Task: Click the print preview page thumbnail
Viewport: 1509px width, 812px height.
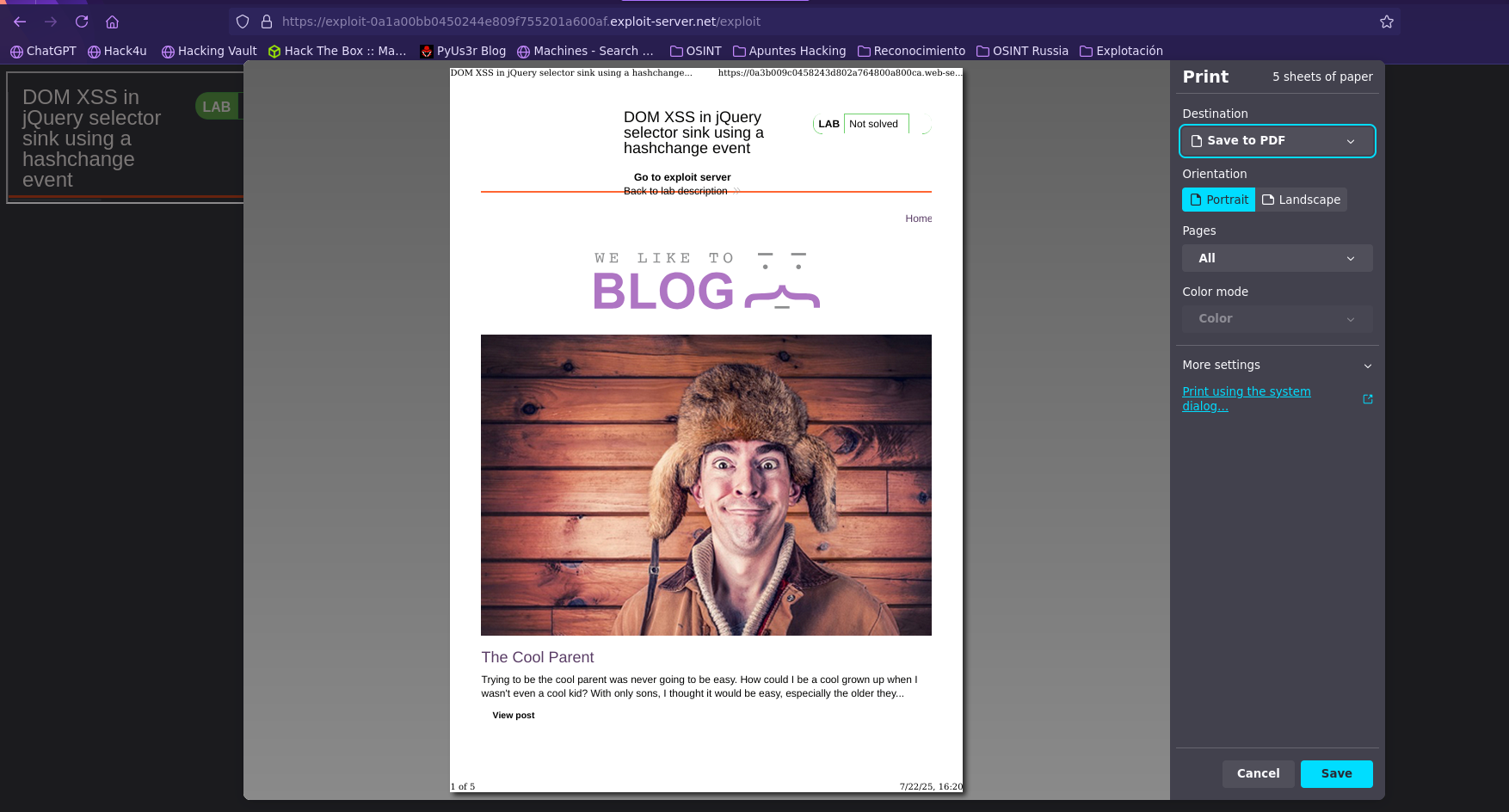Action: point(706,430)
